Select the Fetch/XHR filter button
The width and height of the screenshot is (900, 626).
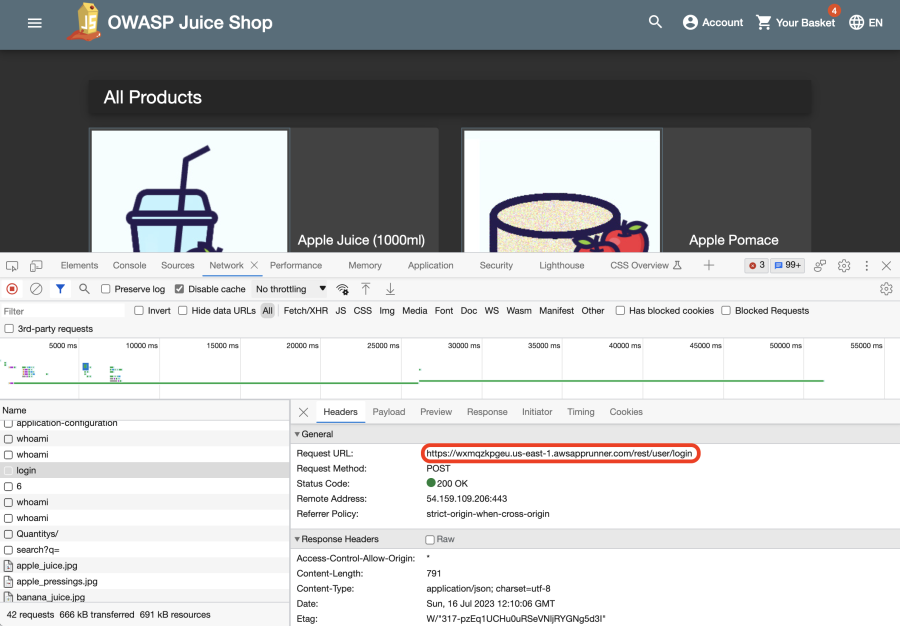click(305, 311)
